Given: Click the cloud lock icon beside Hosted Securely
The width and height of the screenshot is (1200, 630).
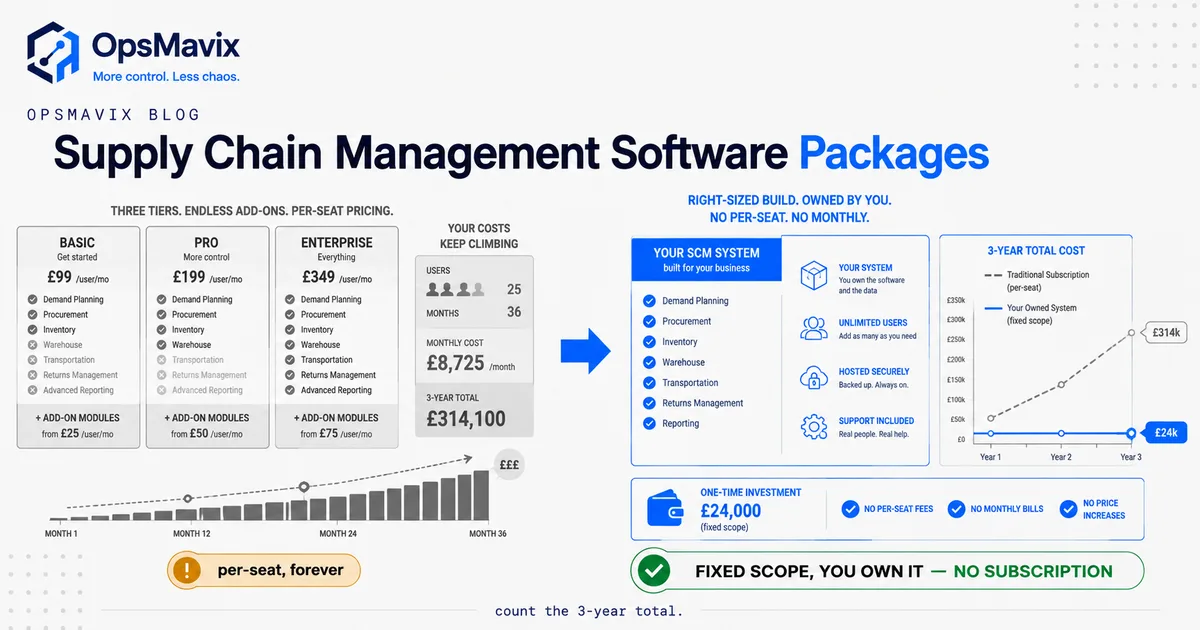Looking at the screenshot, I should tap(814, 377).
